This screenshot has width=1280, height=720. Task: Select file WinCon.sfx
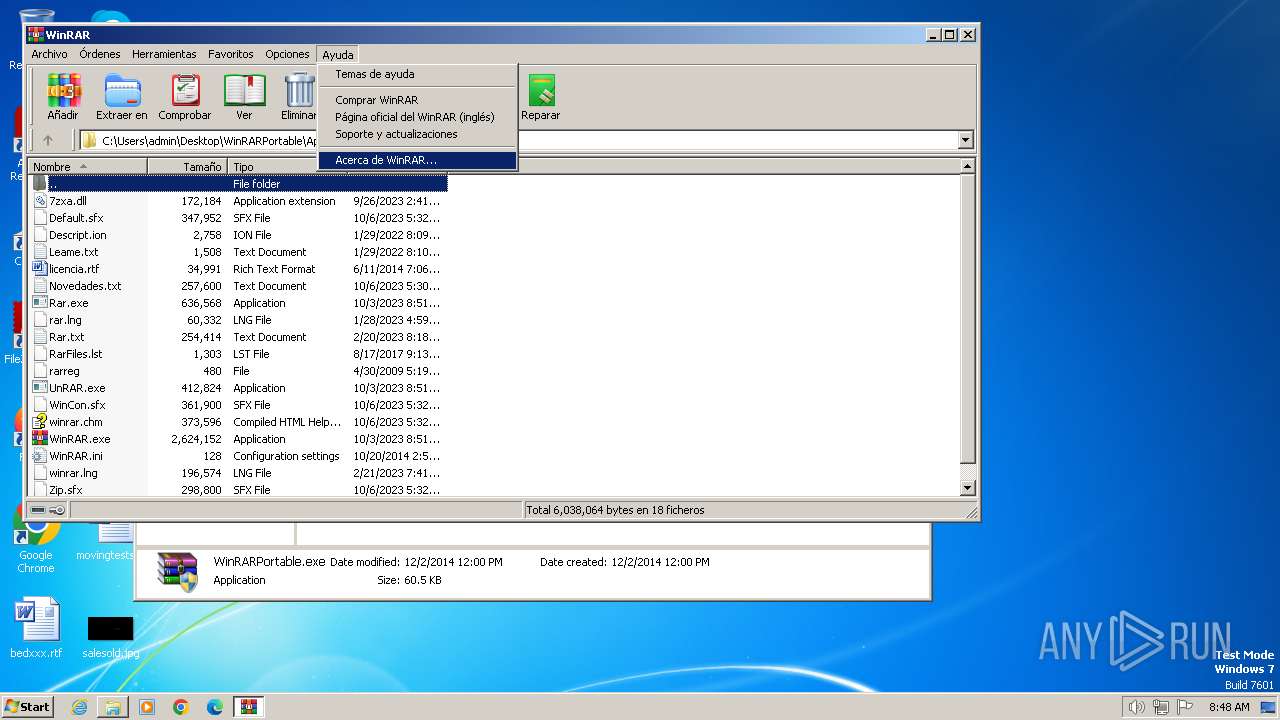pyautogui.click(x=77, y=405)
